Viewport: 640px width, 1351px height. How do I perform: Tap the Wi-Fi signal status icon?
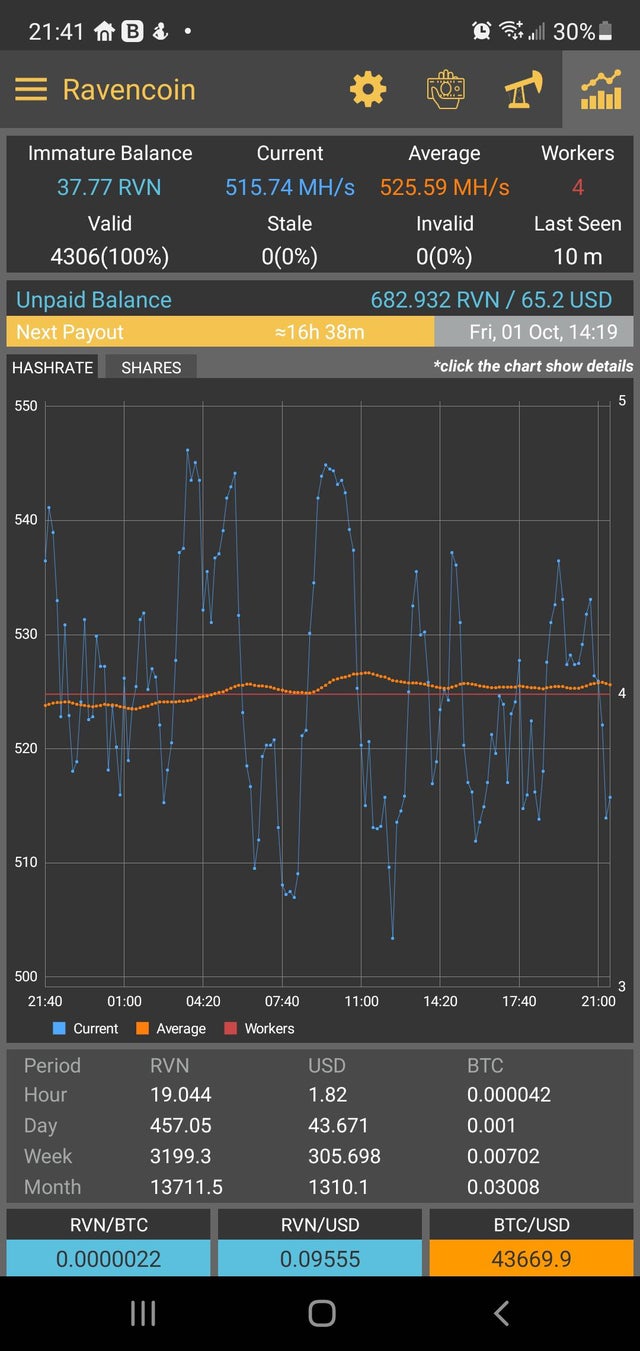[x=511, y=31]
